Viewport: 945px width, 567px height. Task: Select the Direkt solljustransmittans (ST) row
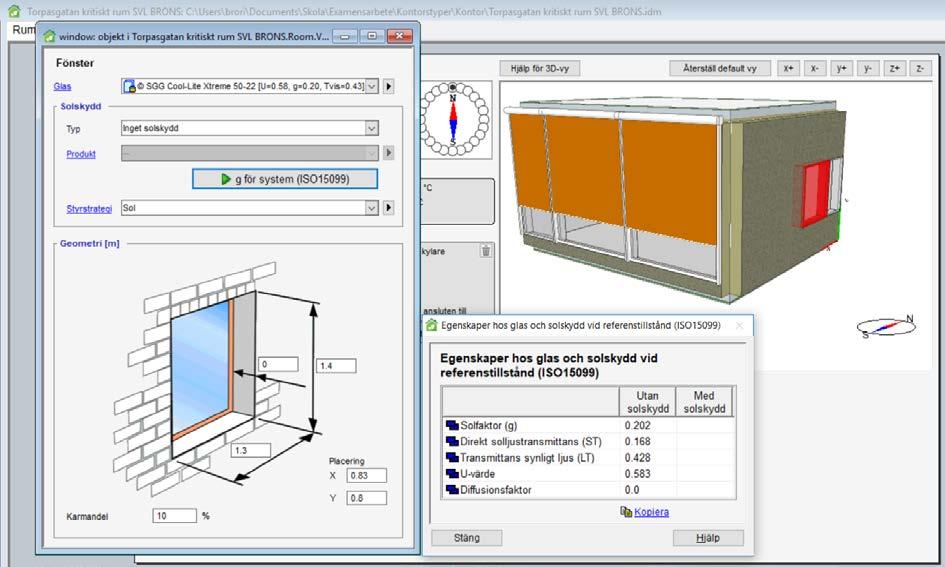pos(588,442)
